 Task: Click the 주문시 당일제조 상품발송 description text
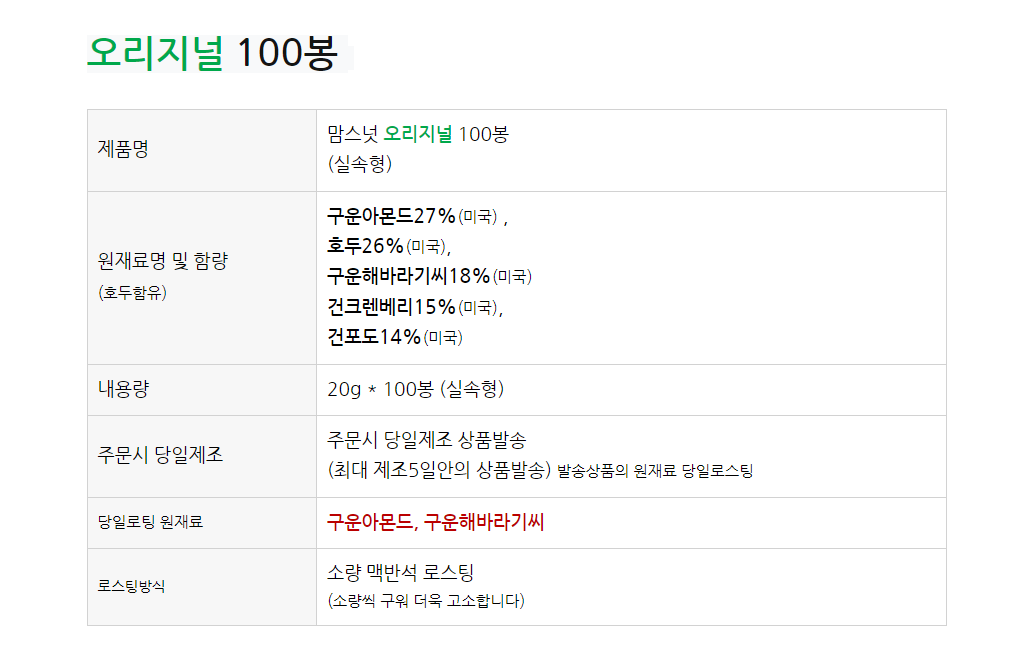point(427,440)
